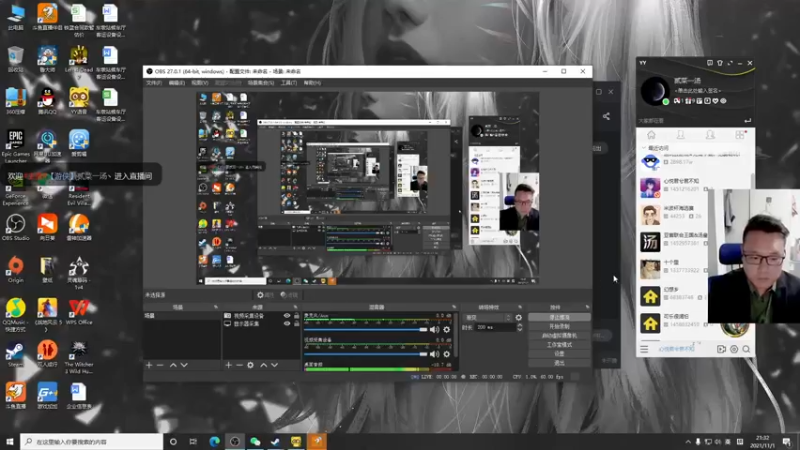This screenshot has width=800, height=450.
Task: Mute the second audio mixer track speaker
Action: coord(434,354)
